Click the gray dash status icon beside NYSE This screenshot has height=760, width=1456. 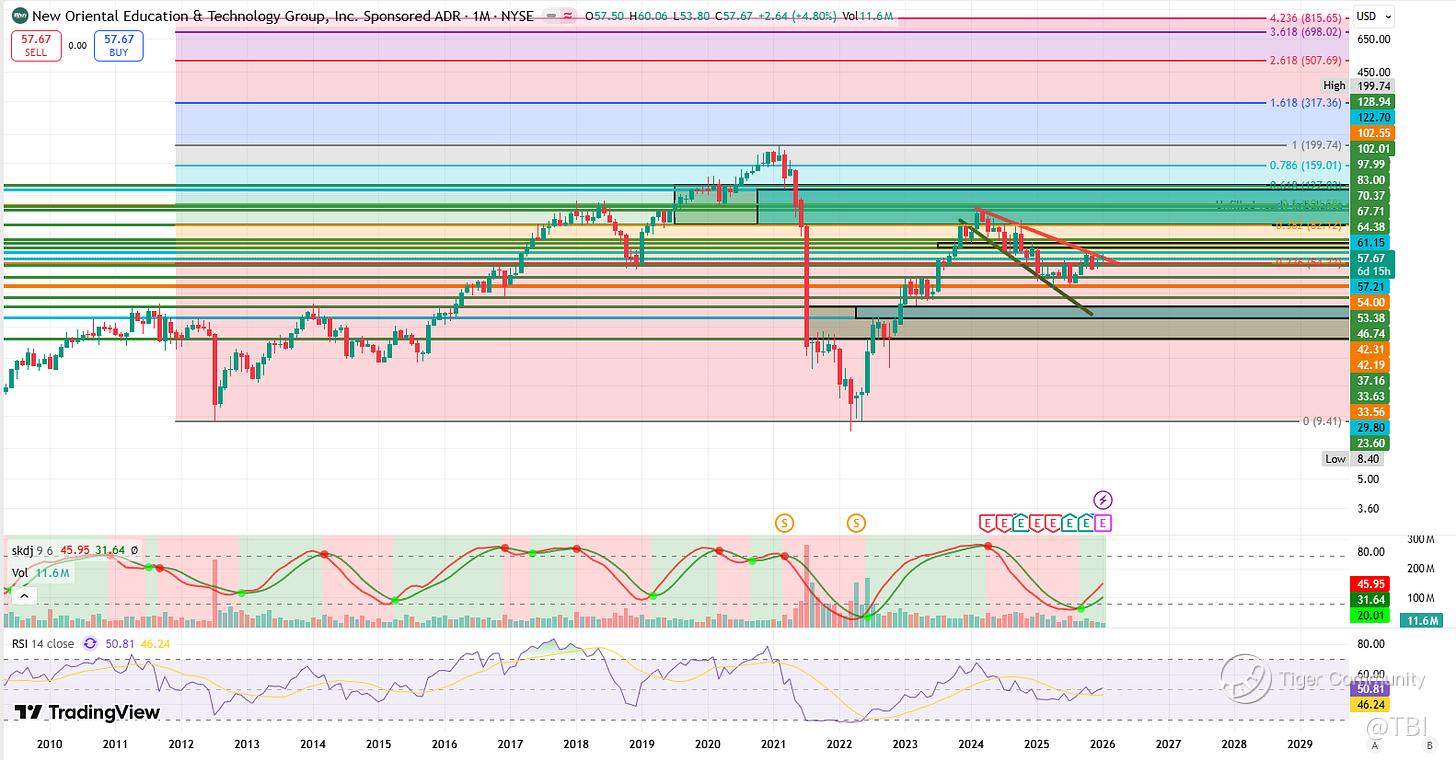pyautogui.click(x=551, y=16)
